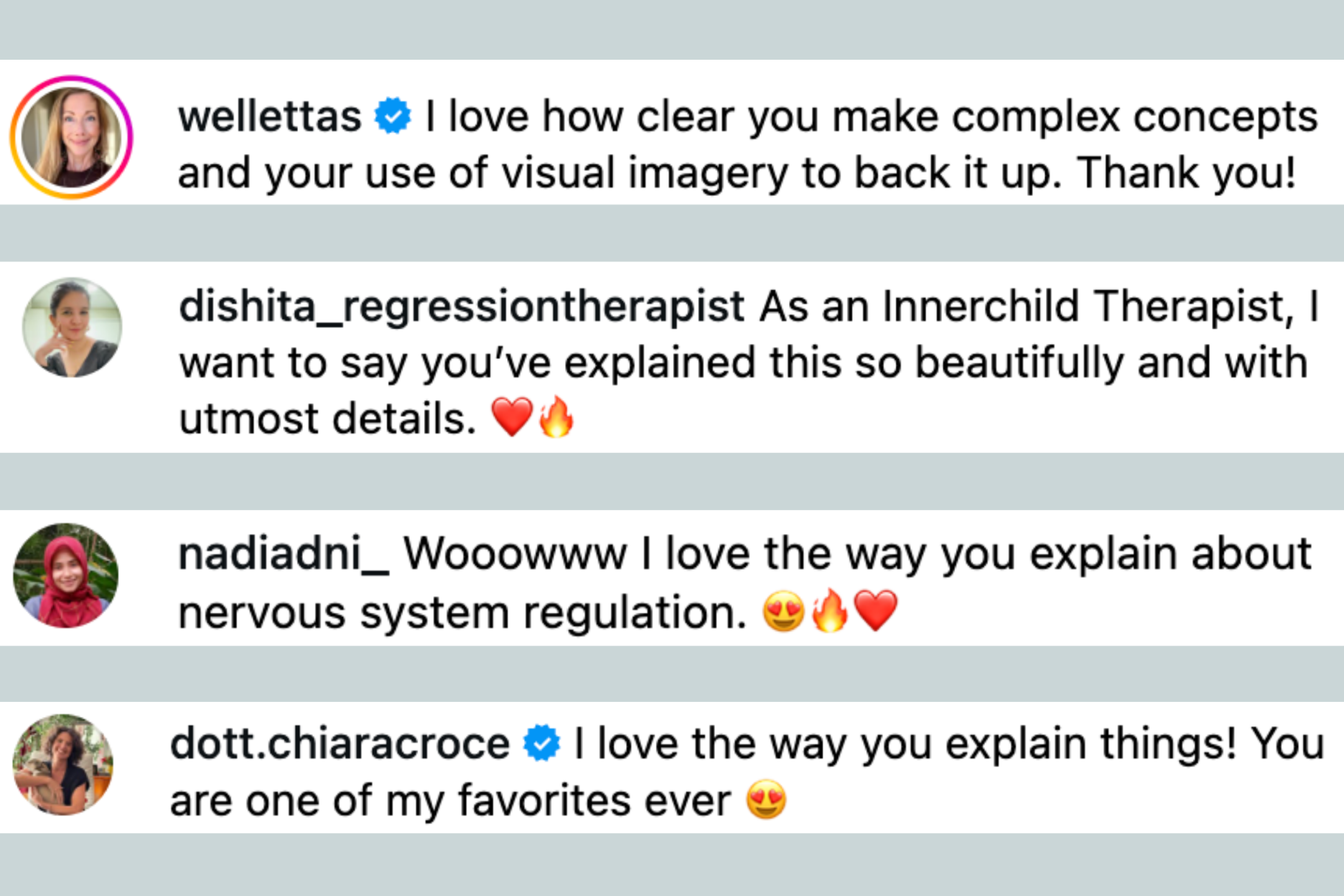Go to the dott.chiaracroce username link
Image resolution: width=1344 pixels, height=896 pixels.
pyautogui.click(x=340, y=744)
